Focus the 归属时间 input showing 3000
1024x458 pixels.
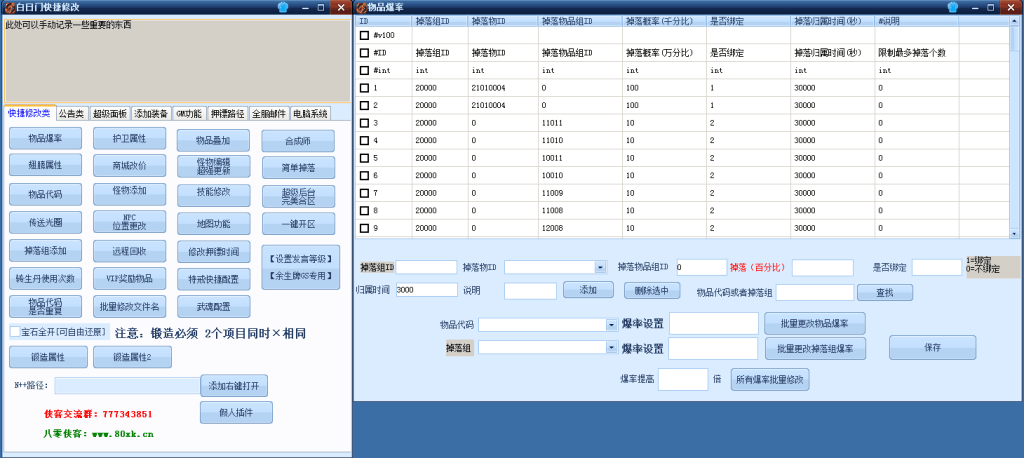[x=426, y=289]
